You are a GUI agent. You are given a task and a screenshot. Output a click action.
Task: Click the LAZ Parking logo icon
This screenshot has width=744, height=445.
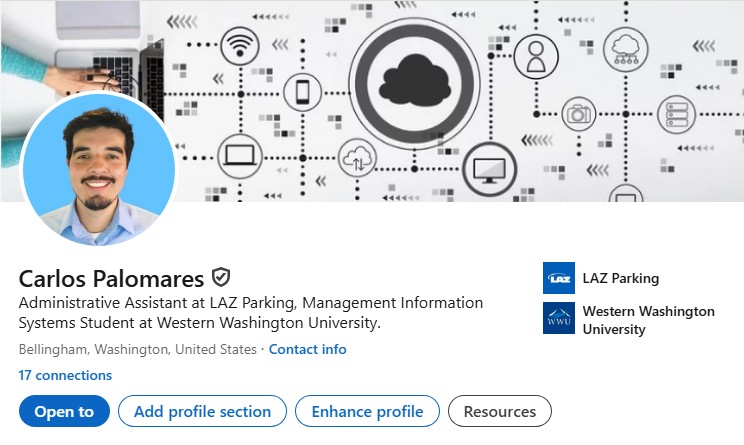pos(559,278)
